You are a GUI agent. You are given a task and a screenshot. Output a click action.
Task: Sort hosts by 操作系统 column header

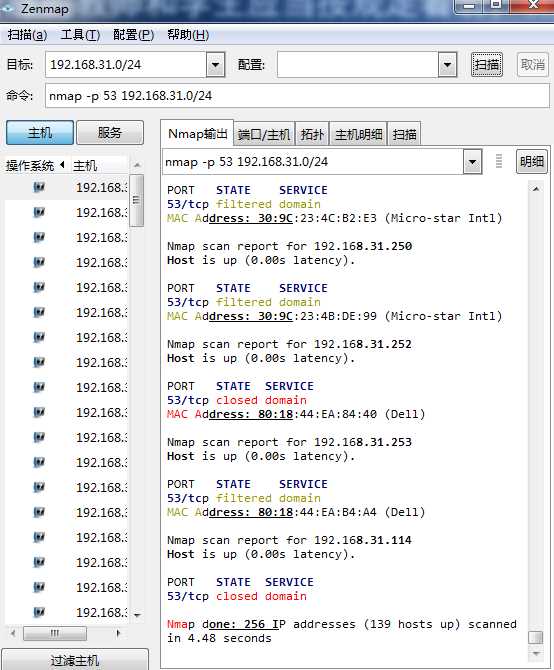(36, 165)
